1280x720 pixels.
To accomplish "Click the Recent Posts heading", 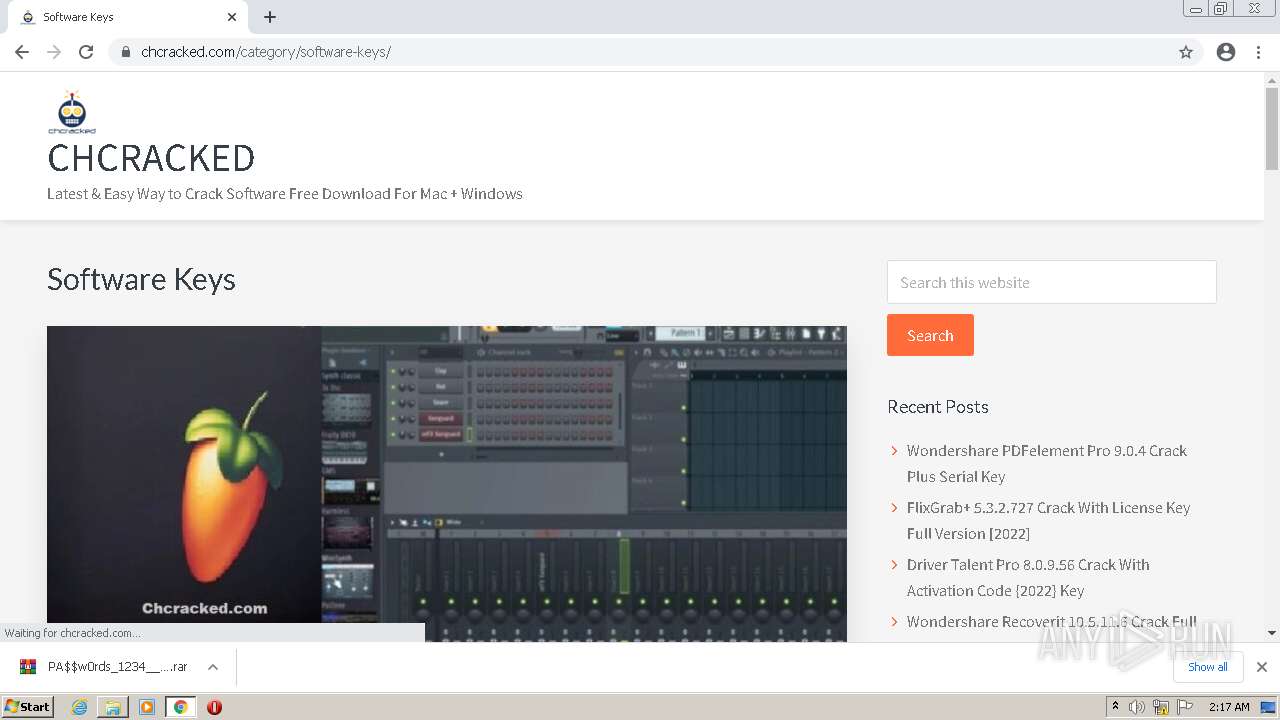I will [x=938, y=407].
